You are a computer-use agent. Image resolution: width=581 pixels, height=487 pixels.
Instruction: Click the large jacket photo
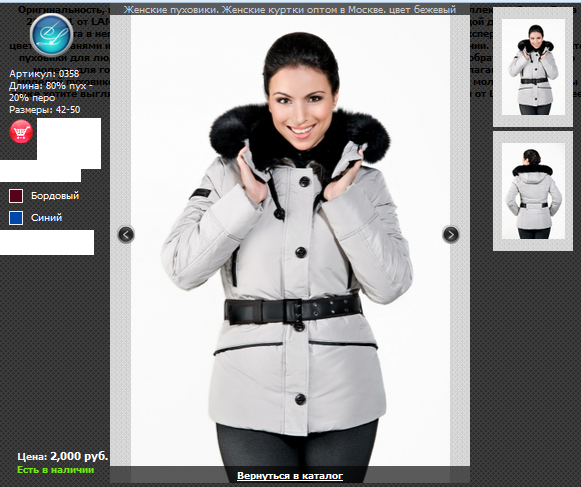coord(290,240)
